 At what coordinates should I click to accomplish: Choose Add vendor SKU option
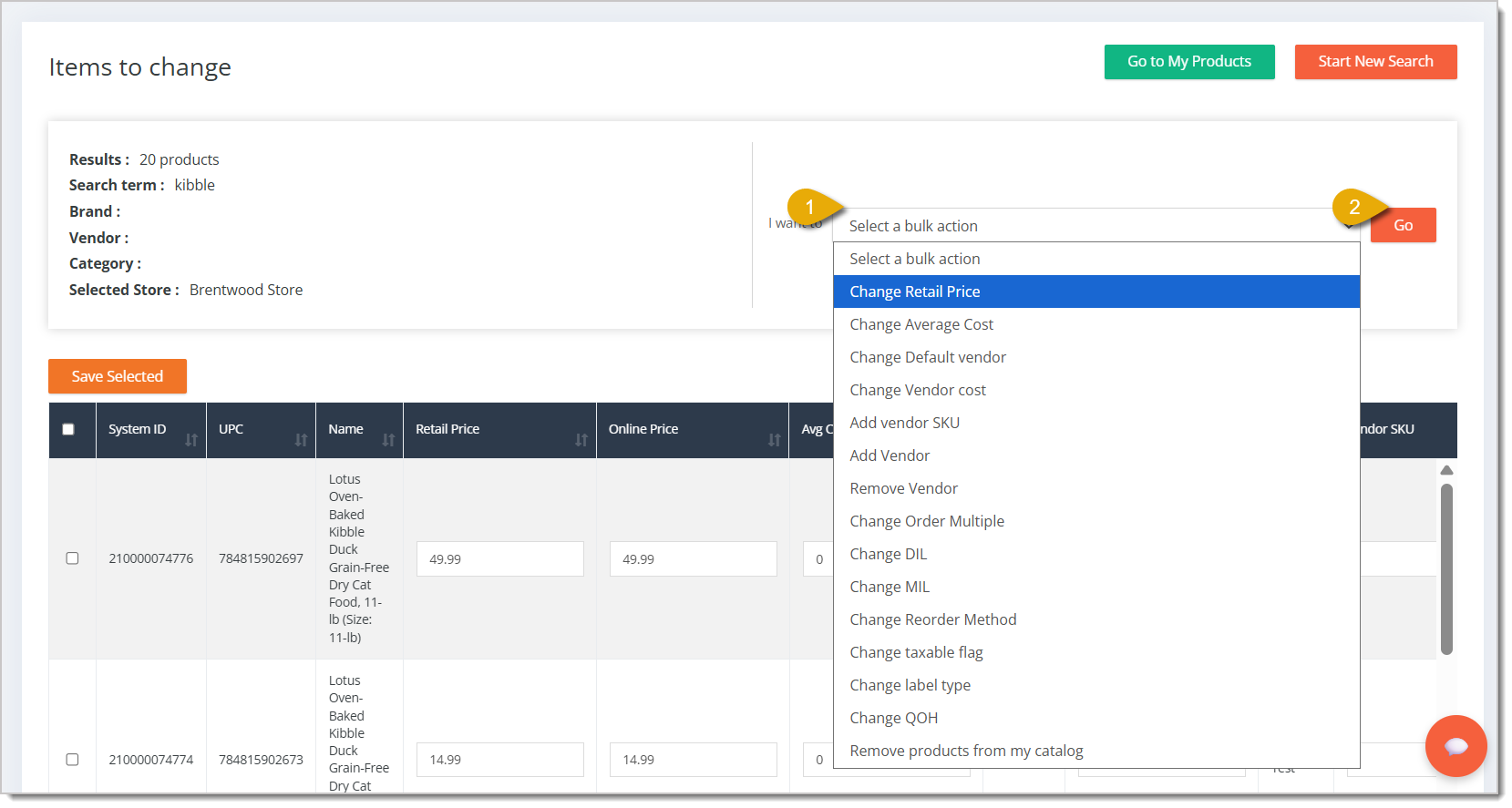coord(1096,423)
